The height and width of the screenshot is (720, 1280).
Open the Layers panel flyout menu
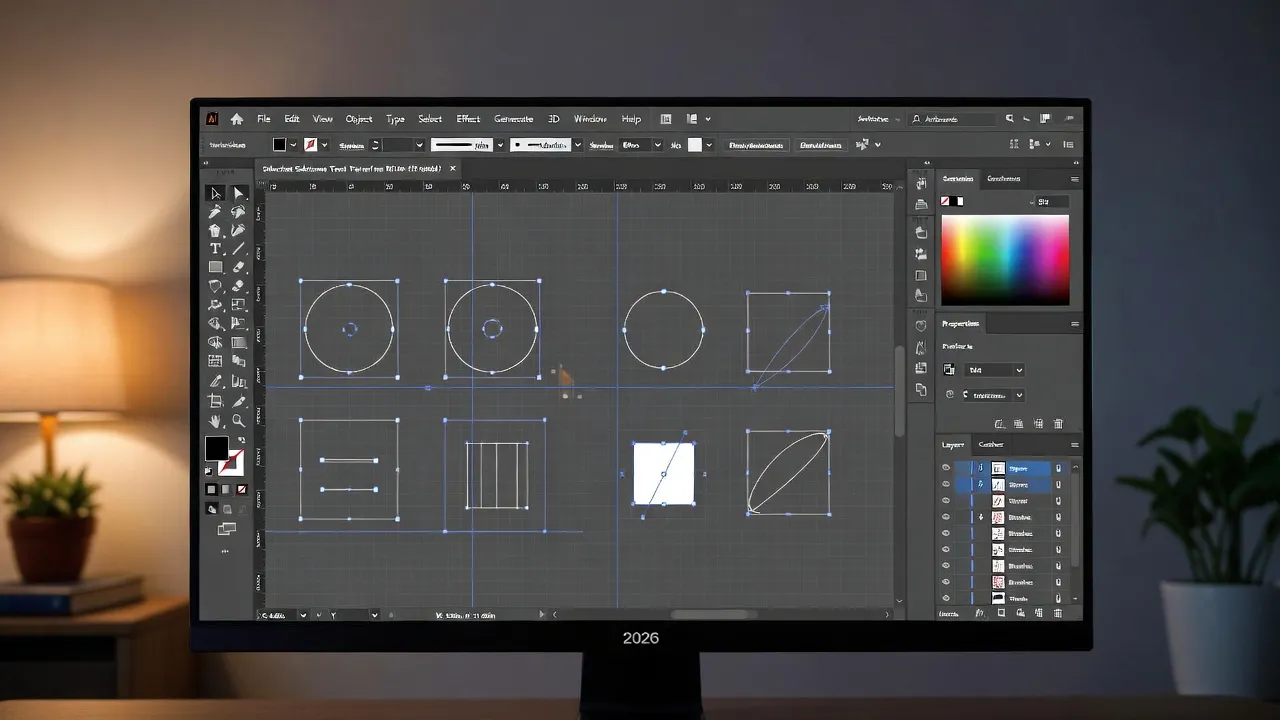click(x=1075, y=444)
